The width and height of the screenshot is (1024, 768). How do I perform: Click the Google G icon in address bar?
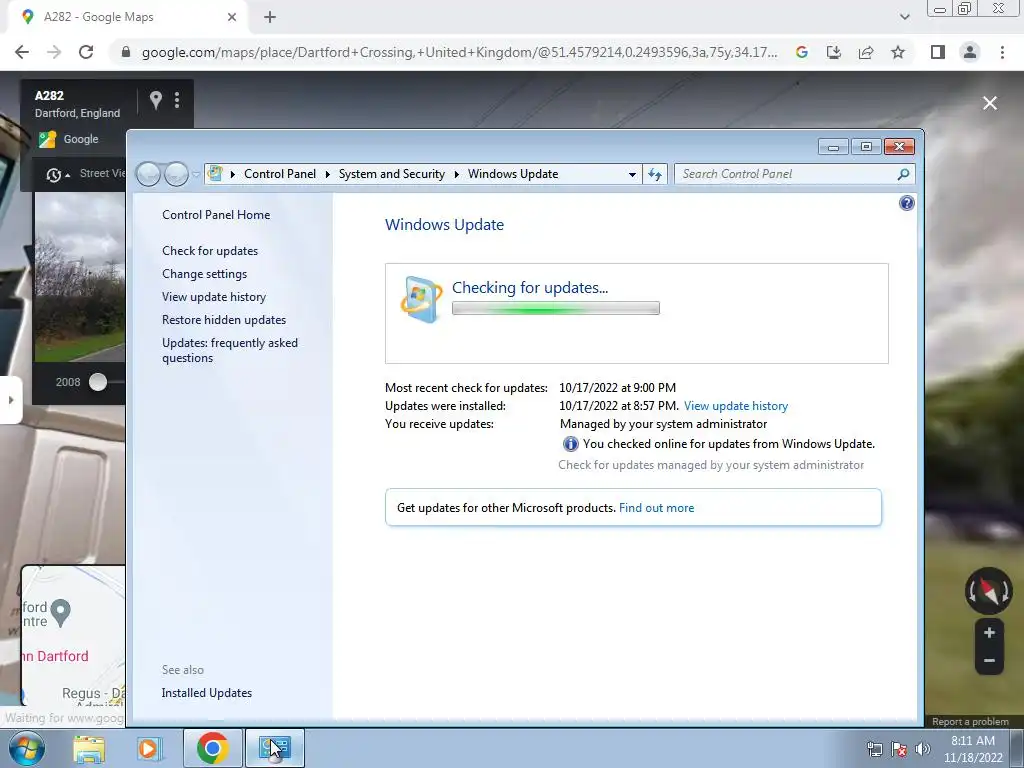click(802, 52)
